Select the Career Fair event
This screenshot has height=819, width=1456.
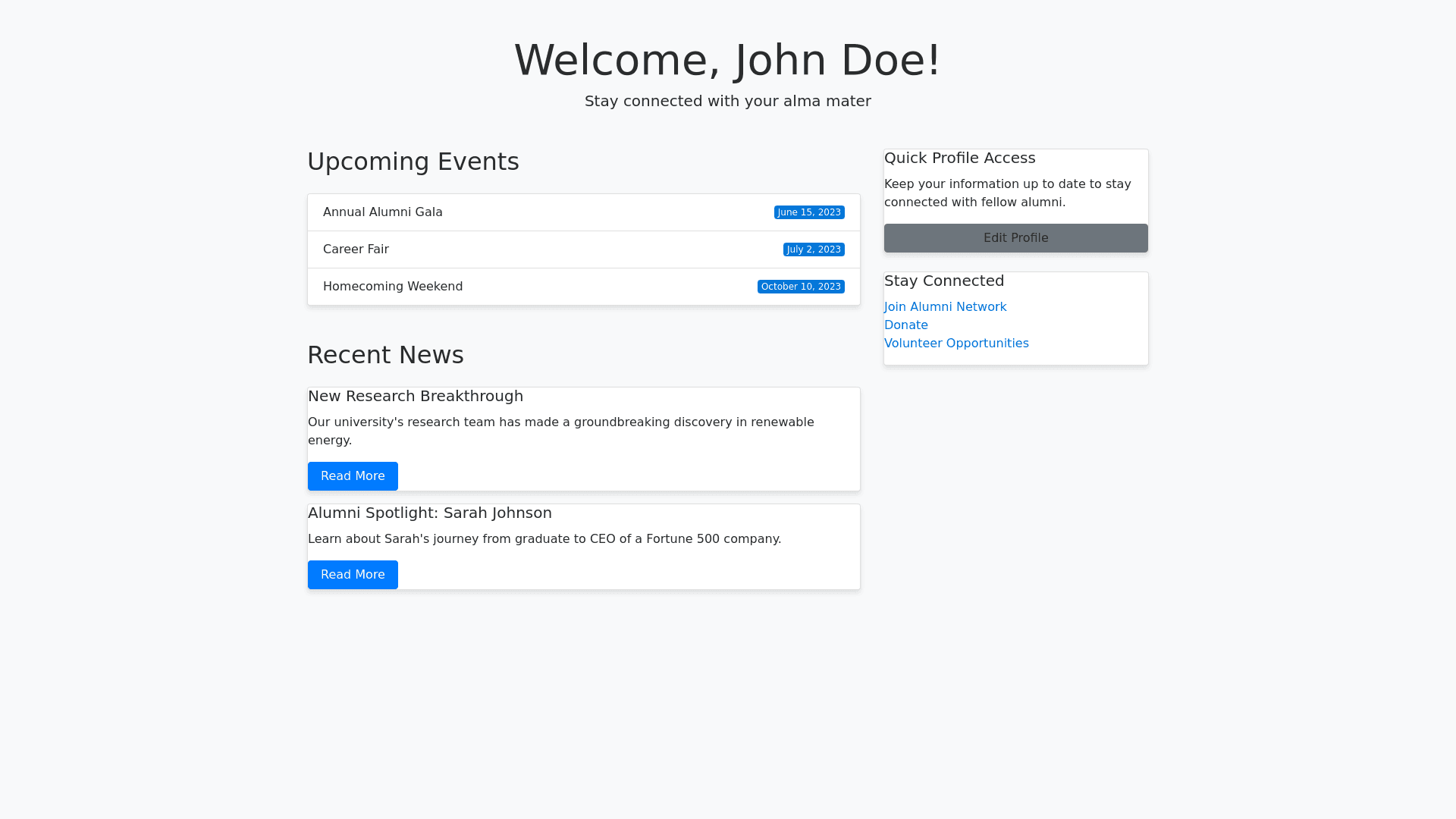pos(356,249)
